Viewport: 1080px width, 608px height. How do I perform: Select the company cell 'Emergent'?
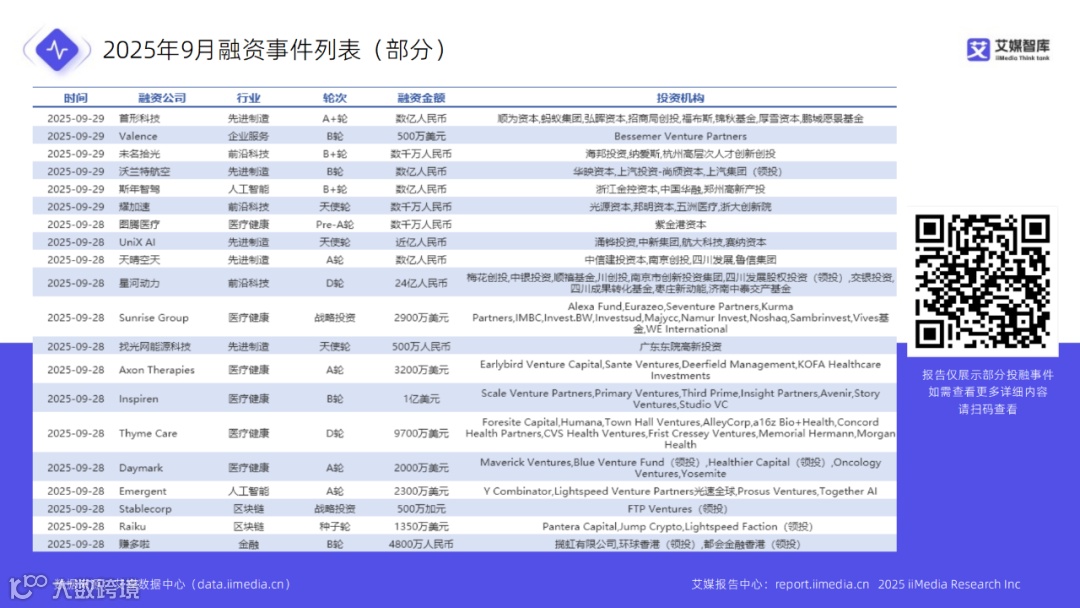point(143,491)
